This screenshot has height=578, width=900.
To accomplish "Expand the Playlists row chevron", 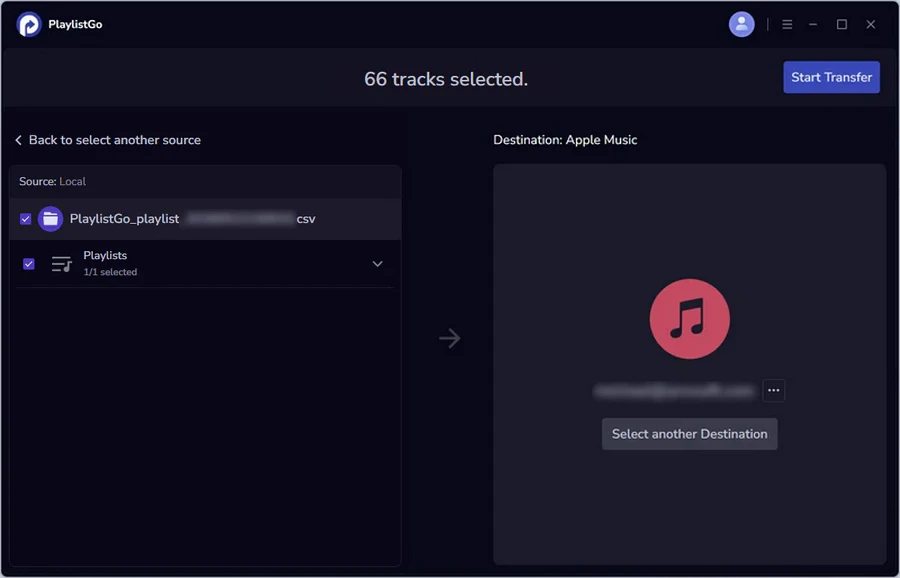I will click(377, 264).
